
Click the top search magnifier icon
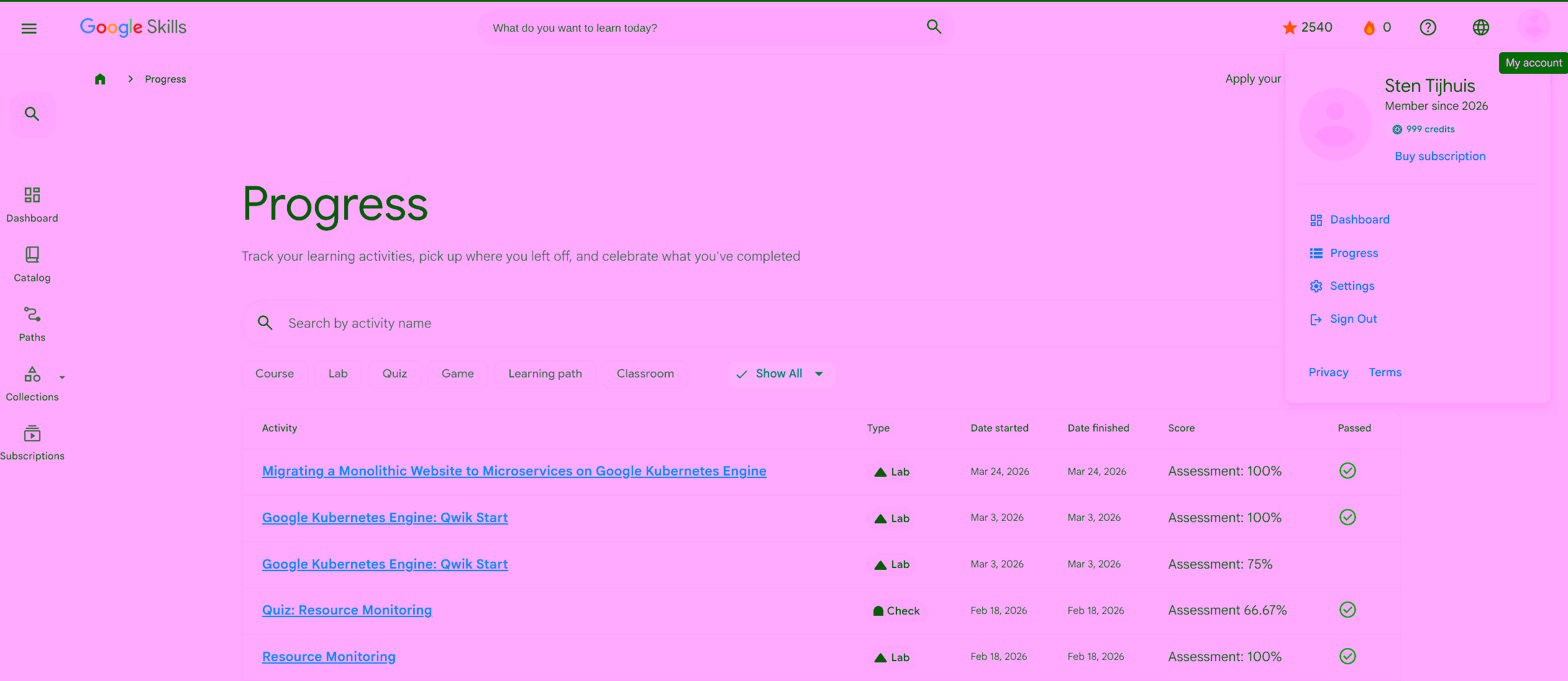coord(934,27)
